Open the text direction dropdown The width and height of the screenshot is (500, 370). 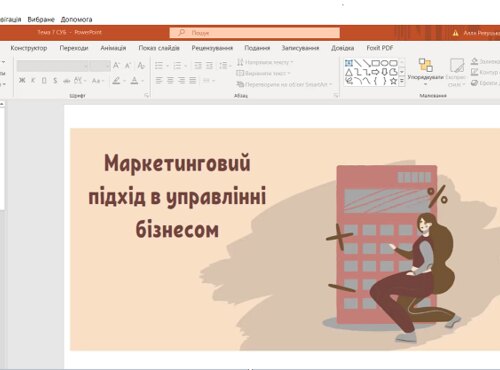click(x=265, y=62)
